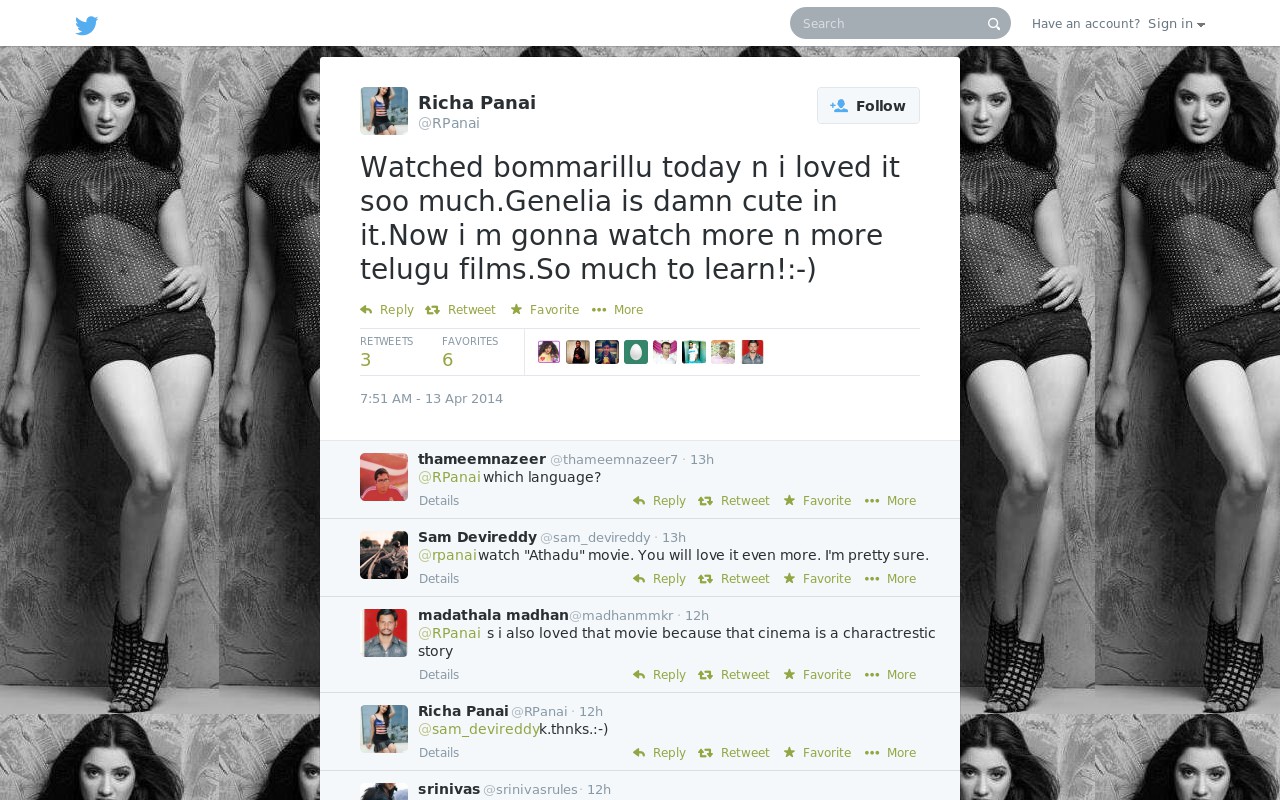Screen dimensions: 1280x800
Task: Show Details of thameemnazeer's reply
Action: point(439,501)
